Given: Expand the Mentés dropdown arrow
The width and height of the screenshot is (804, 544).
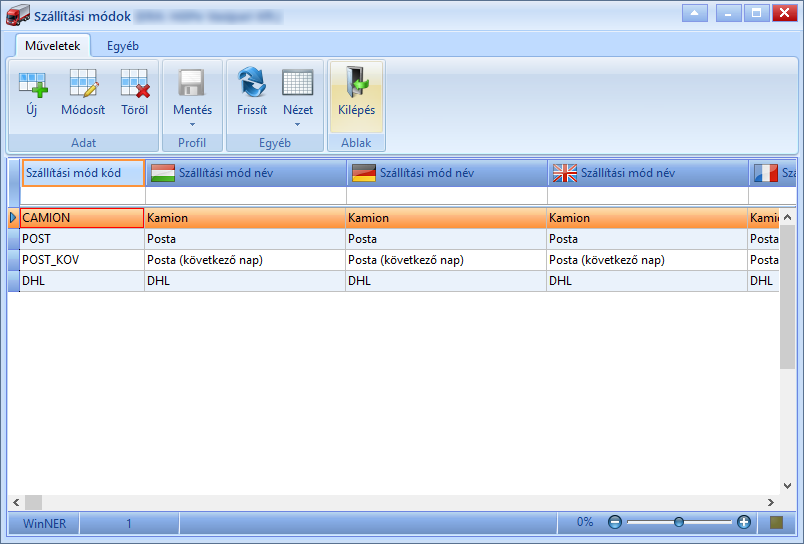Looking at the screenshot, I should [x=192, y=125].
